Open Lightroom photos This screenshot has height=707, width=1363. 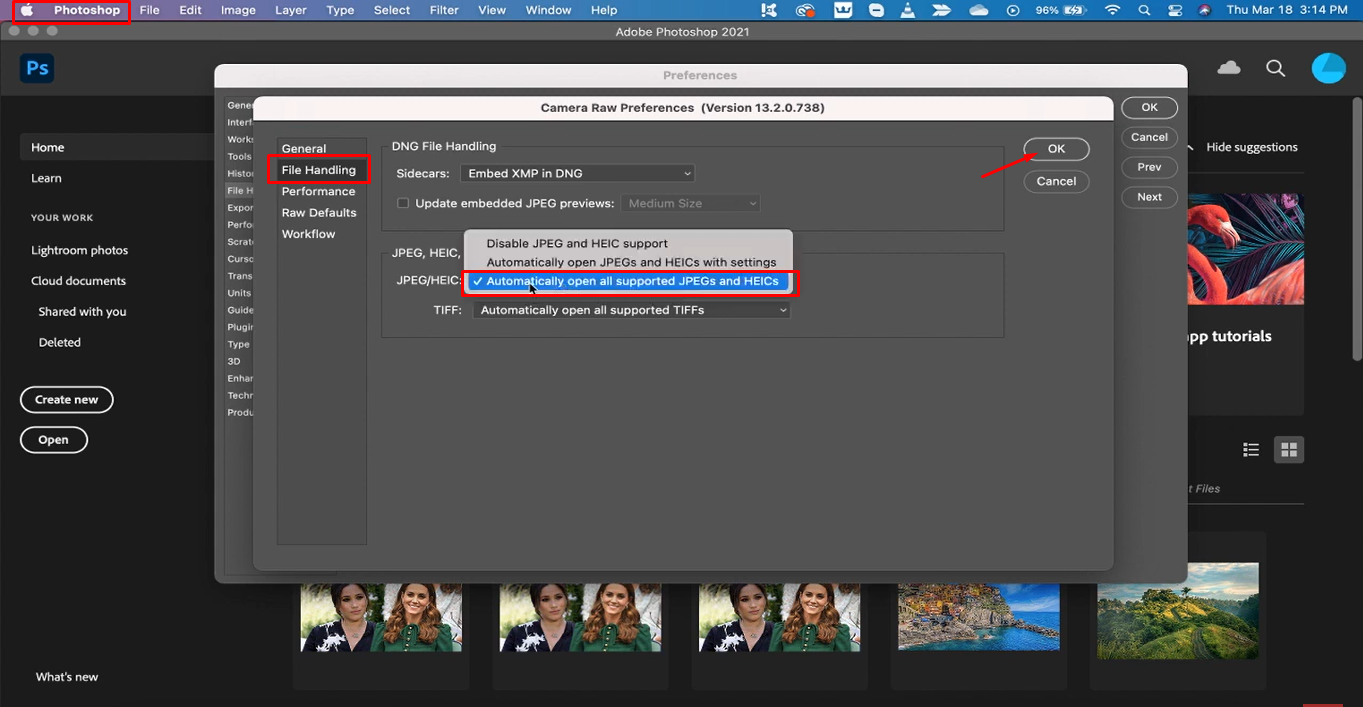pos(80,250)
